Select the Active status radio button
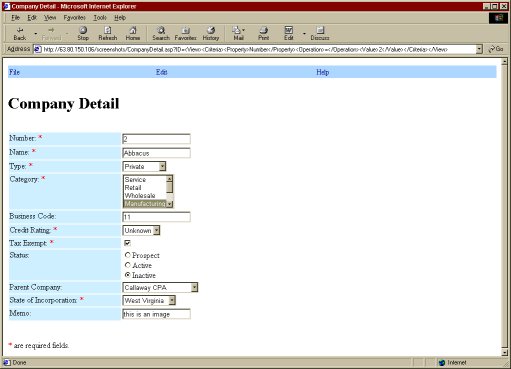 pos(127,265)
